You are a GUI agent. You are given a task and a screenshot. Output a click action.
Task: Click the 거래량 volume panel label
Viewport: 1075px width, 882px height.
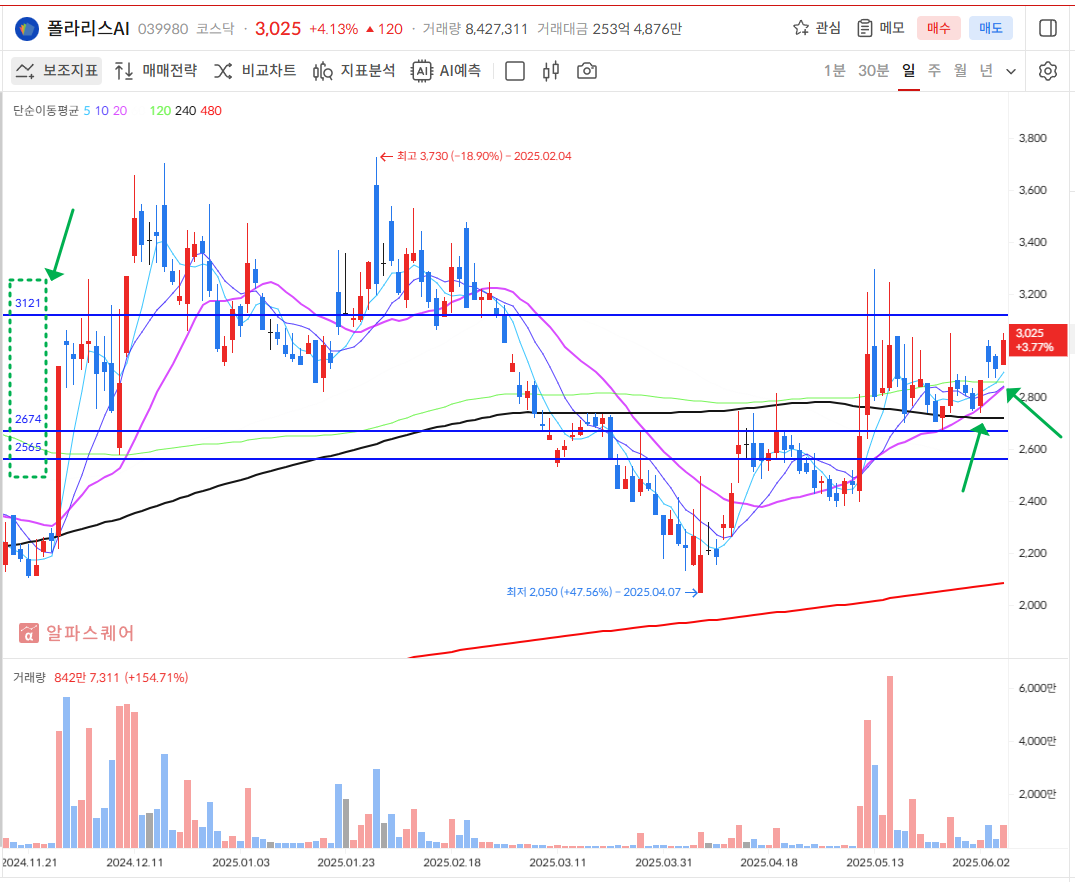pyautogui.click(x=29, y=678)
